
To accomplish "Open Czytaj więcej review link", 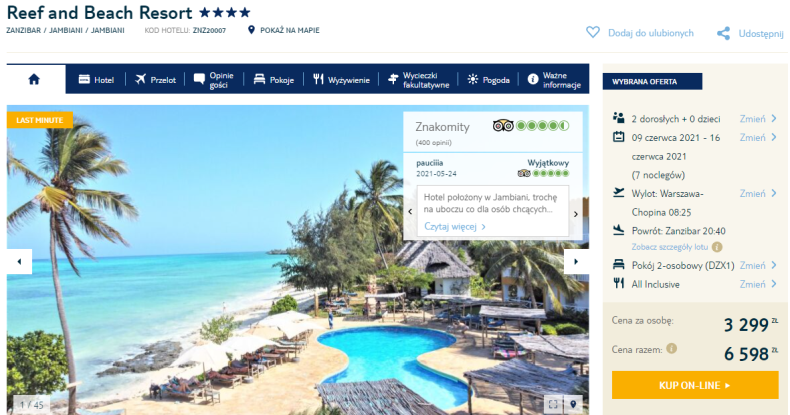I will (x=455, y=227).
